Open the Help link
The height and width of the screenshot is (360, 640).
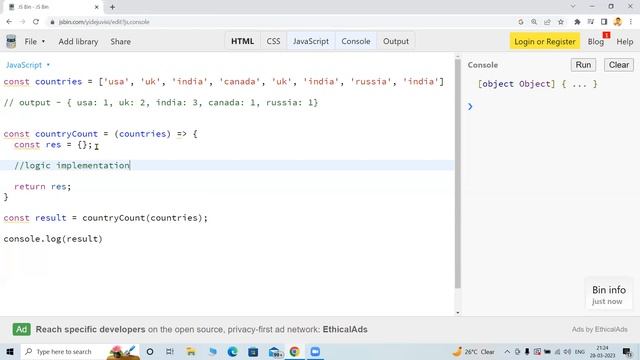[624, 42]
